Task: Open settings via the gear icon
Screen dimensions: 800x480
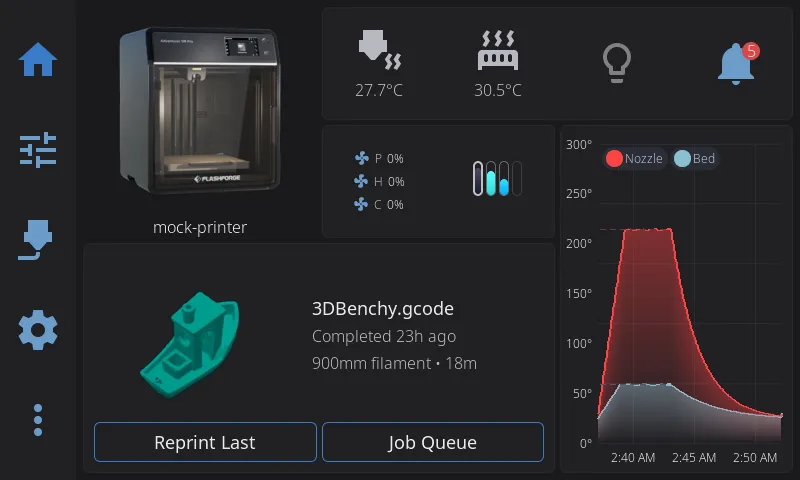Action: pos(38,330)
